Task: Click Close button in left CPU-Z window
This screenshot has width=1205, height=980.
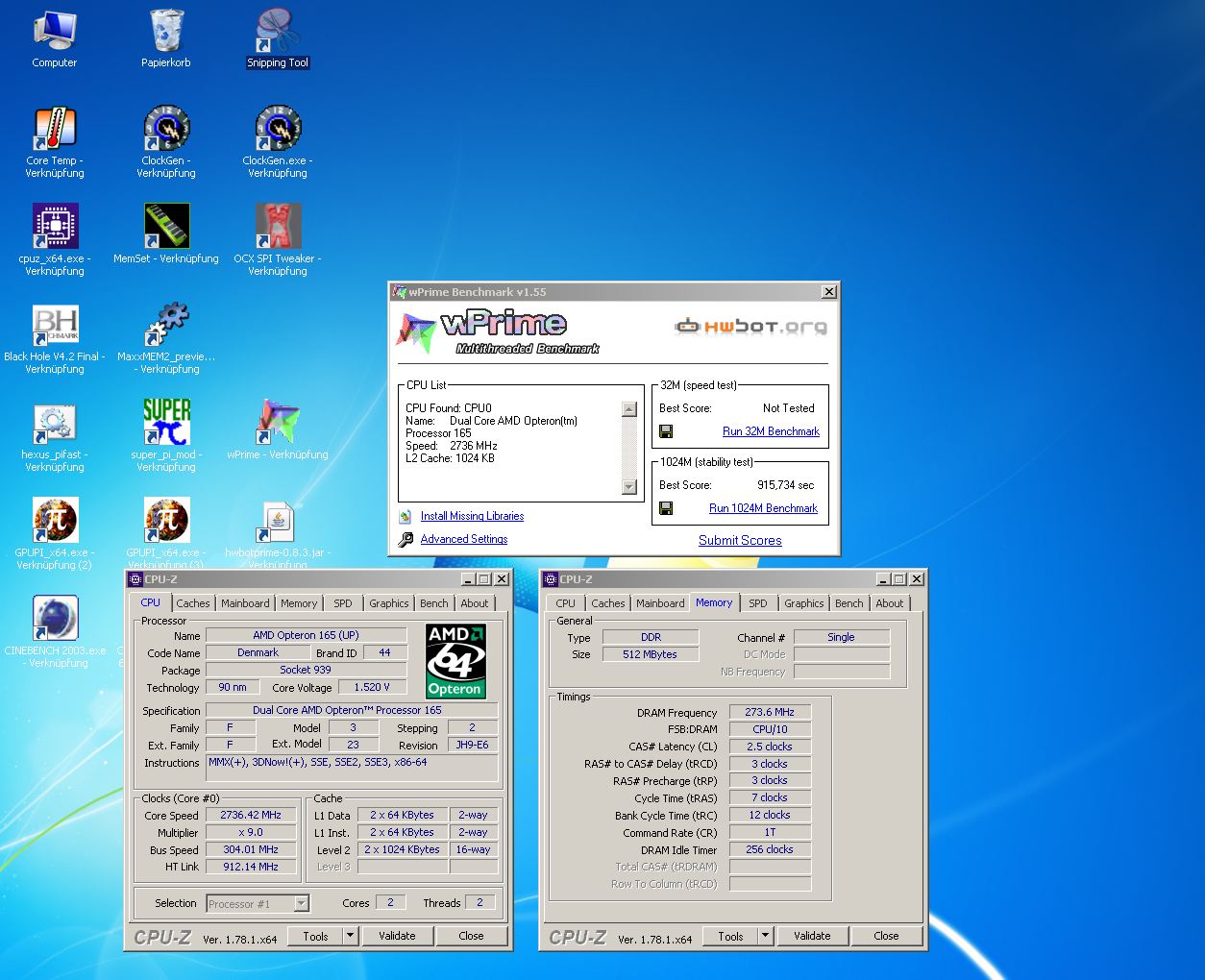Action: [x=472, y=936]
